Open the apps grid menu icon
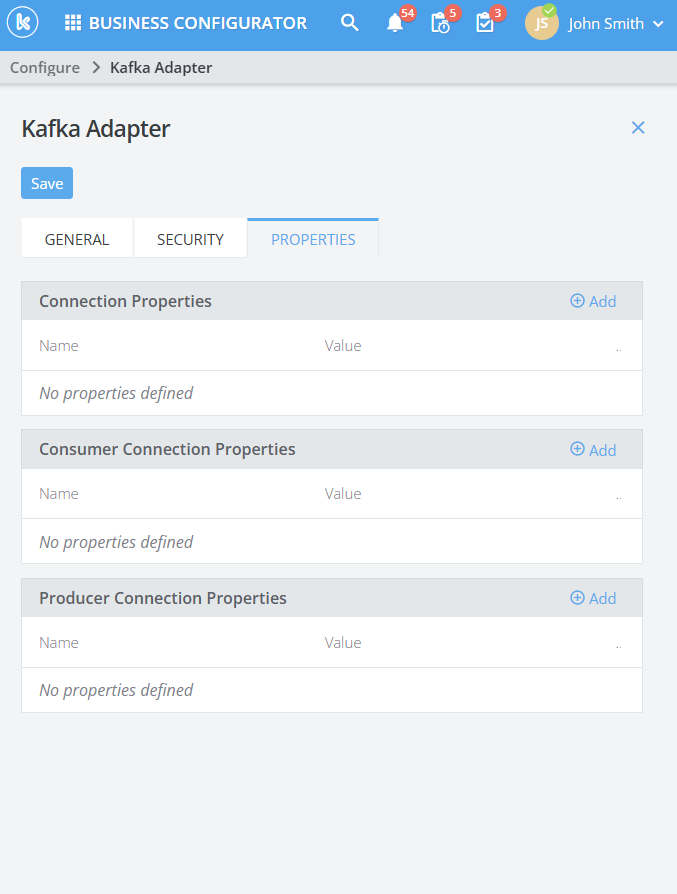677x894 pixels. pyautogui.click(x=73, y=23)
